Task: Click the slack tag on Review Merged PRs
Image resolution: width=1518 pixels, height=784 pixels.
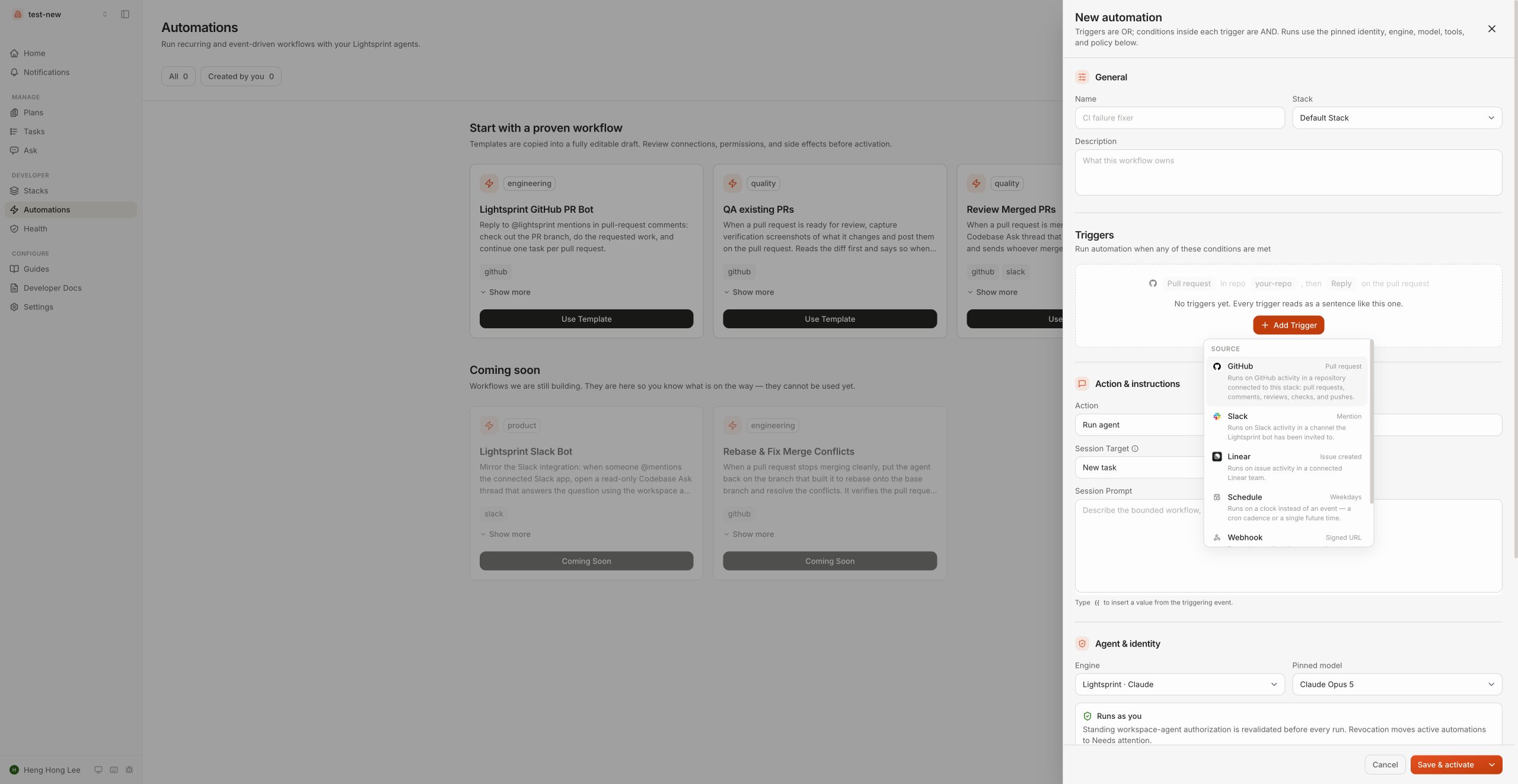Action: pyautogui.click(x=1015, y=272)
